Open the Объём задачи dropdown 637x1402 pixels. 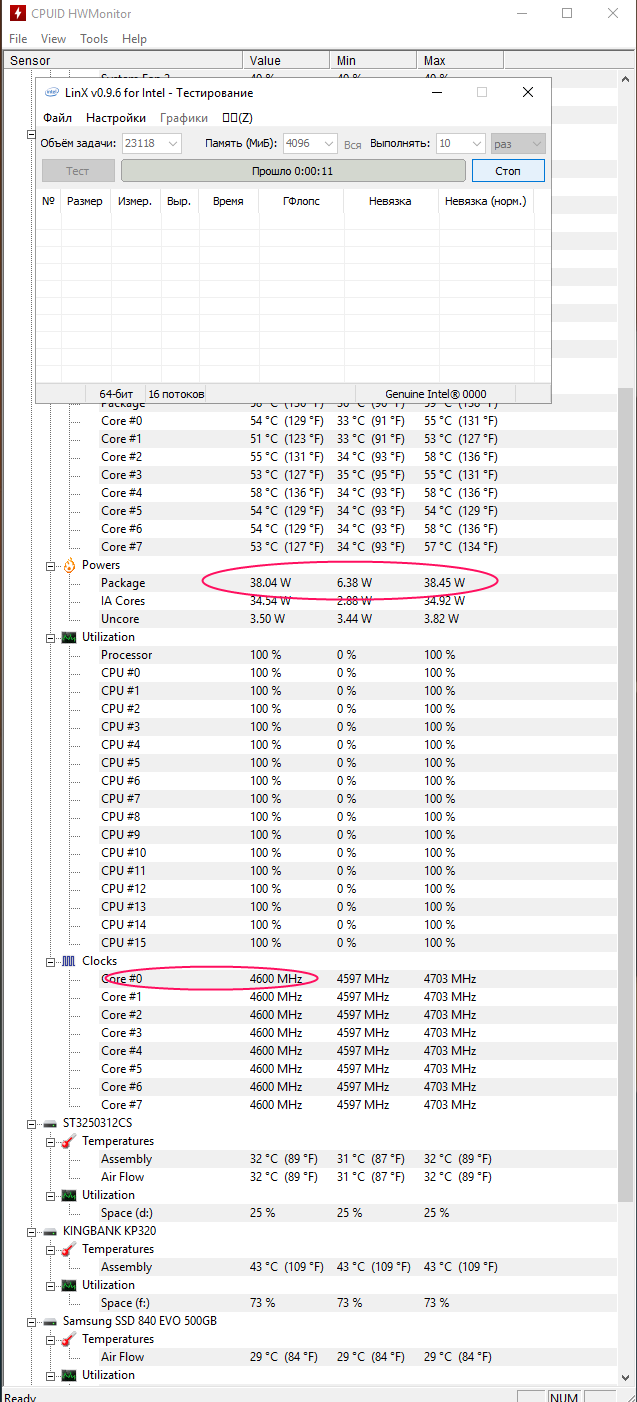[x=173, y=144]
